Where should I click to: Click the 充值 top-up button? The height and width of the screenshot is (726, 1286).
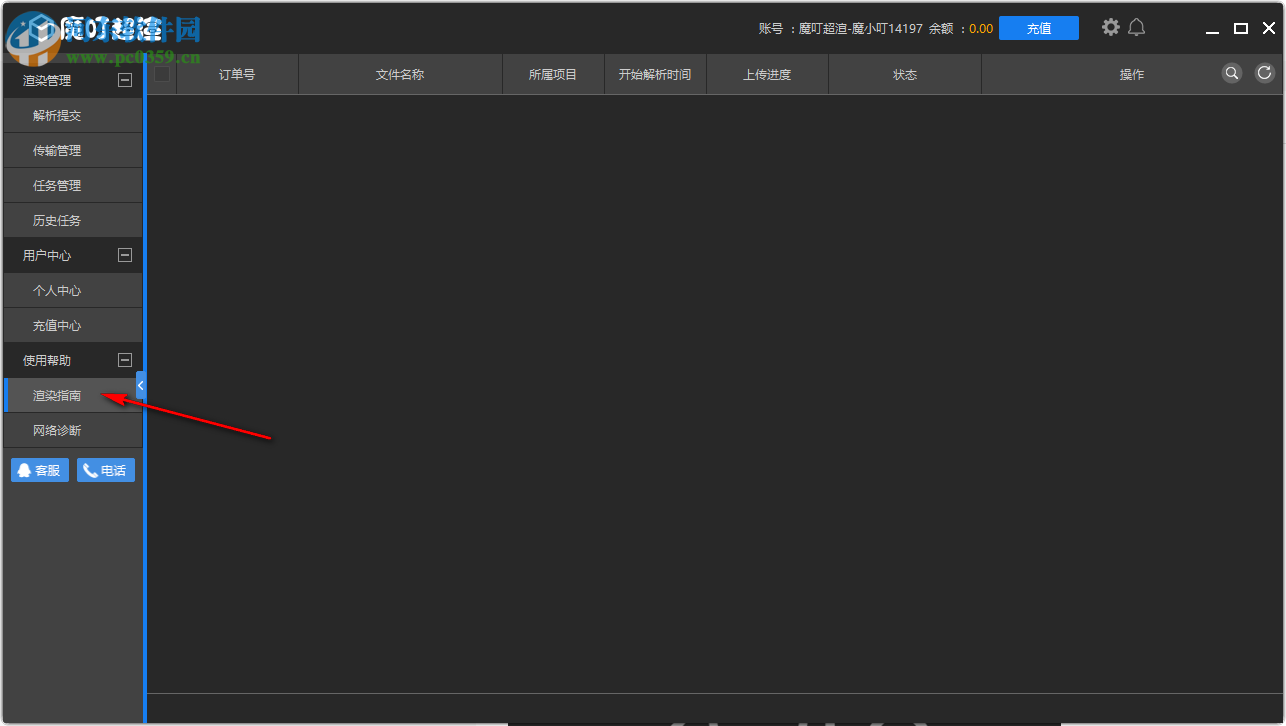[1039, 28]
